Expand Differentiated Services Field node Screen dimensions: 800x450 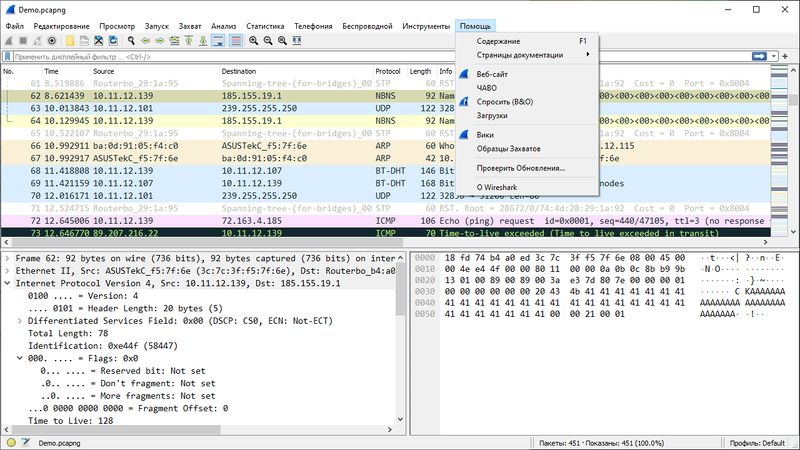tap(19, 321)
